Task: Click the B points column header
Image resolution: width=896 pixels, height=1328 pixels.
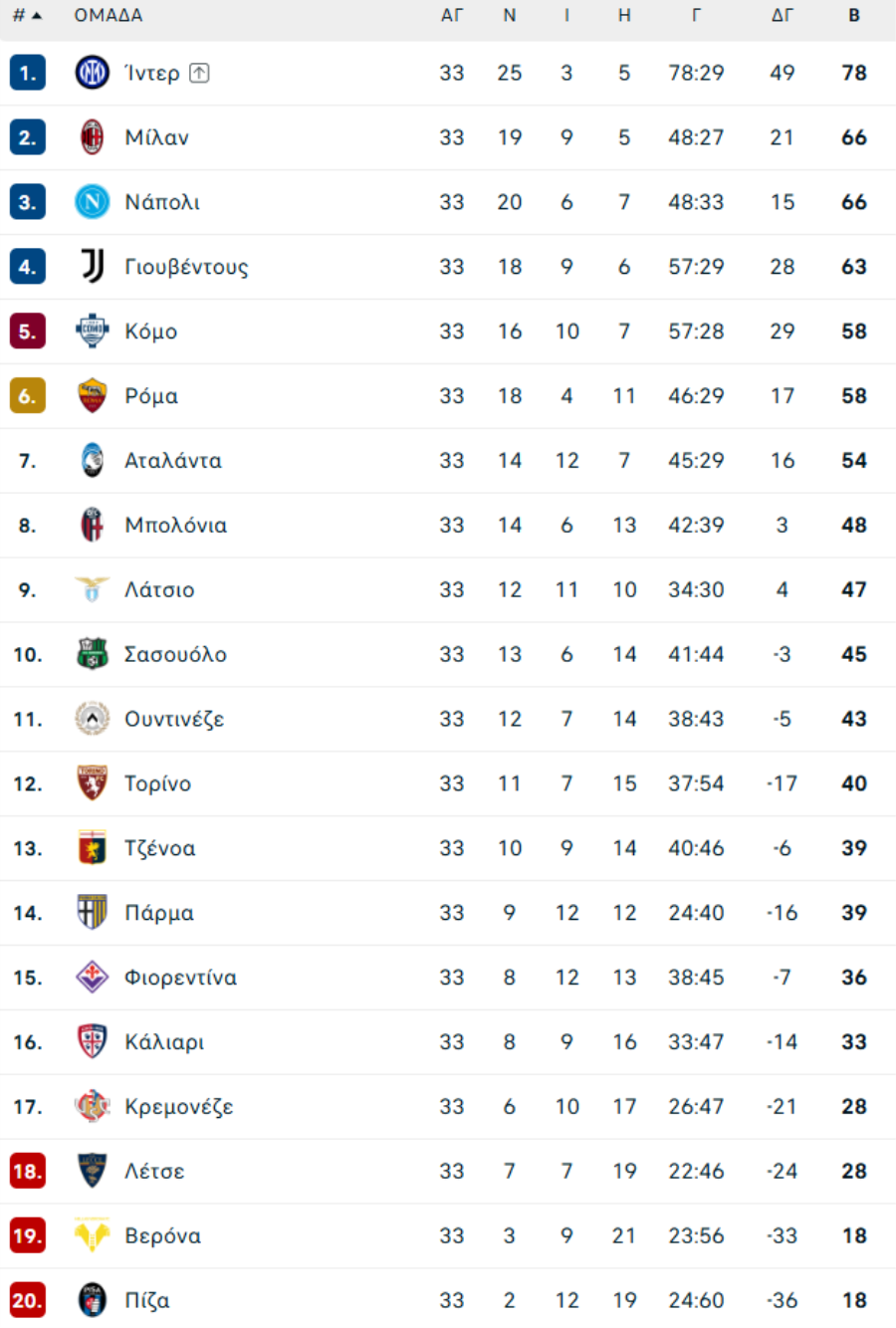Action: pyautogui.click(x=854, y=16)
